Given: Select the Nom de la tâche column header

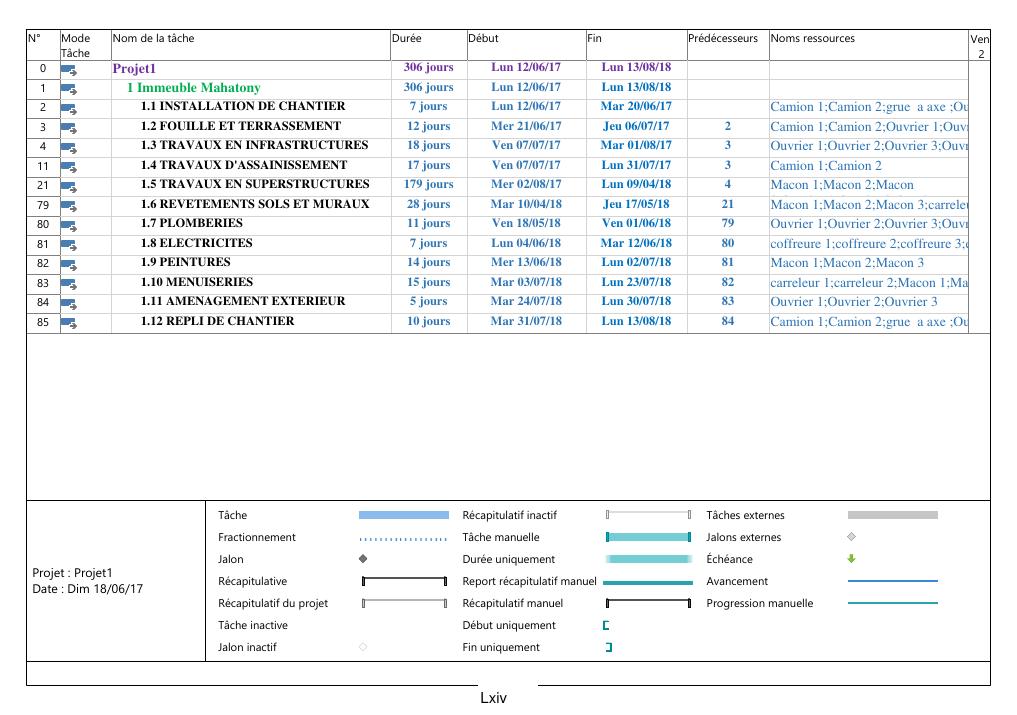Looking at the screenshot, I should tap(154, 39).
